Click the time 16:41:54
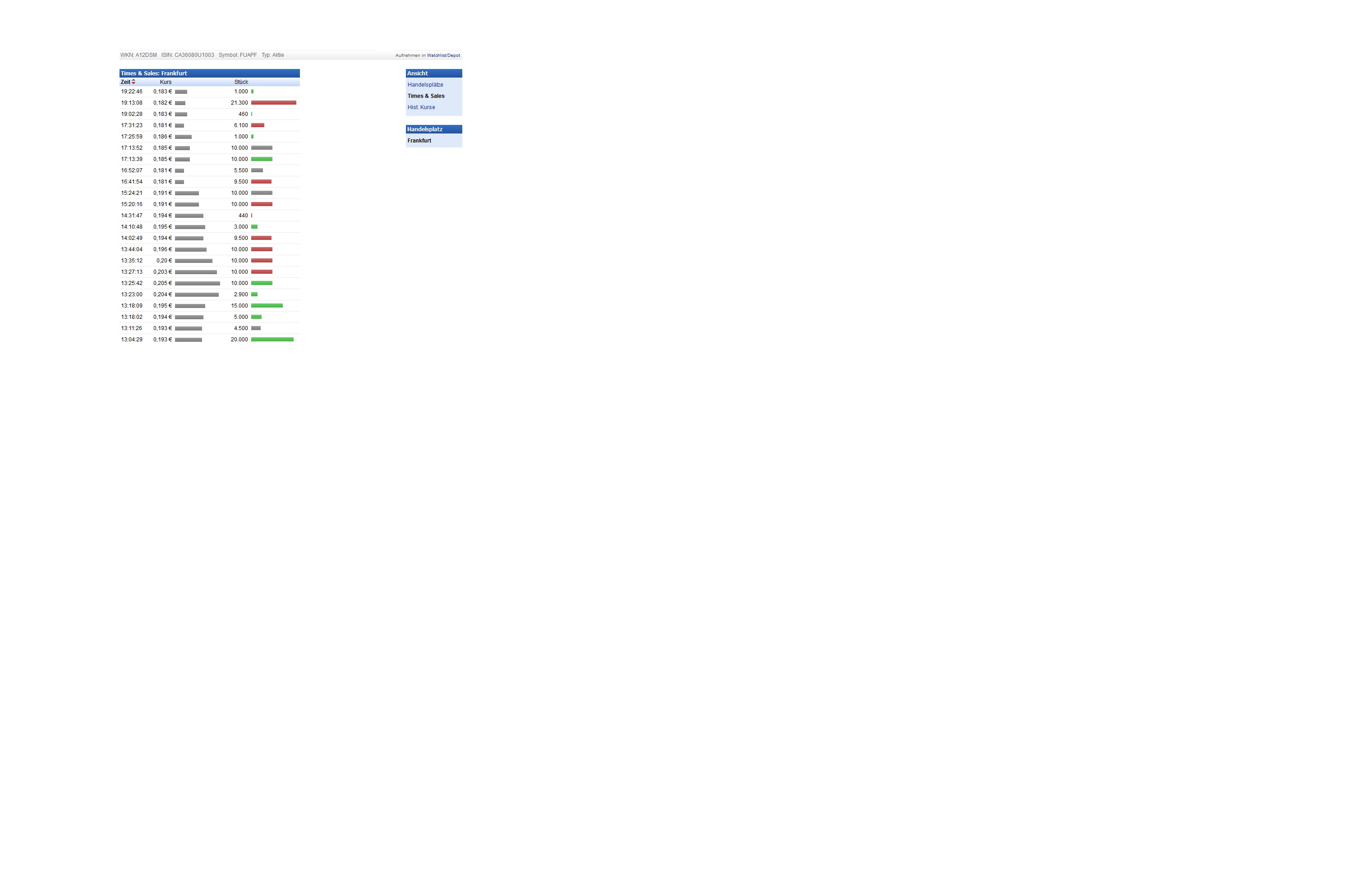The height and width of the screenshot is (896, 1353). (131, 182)
